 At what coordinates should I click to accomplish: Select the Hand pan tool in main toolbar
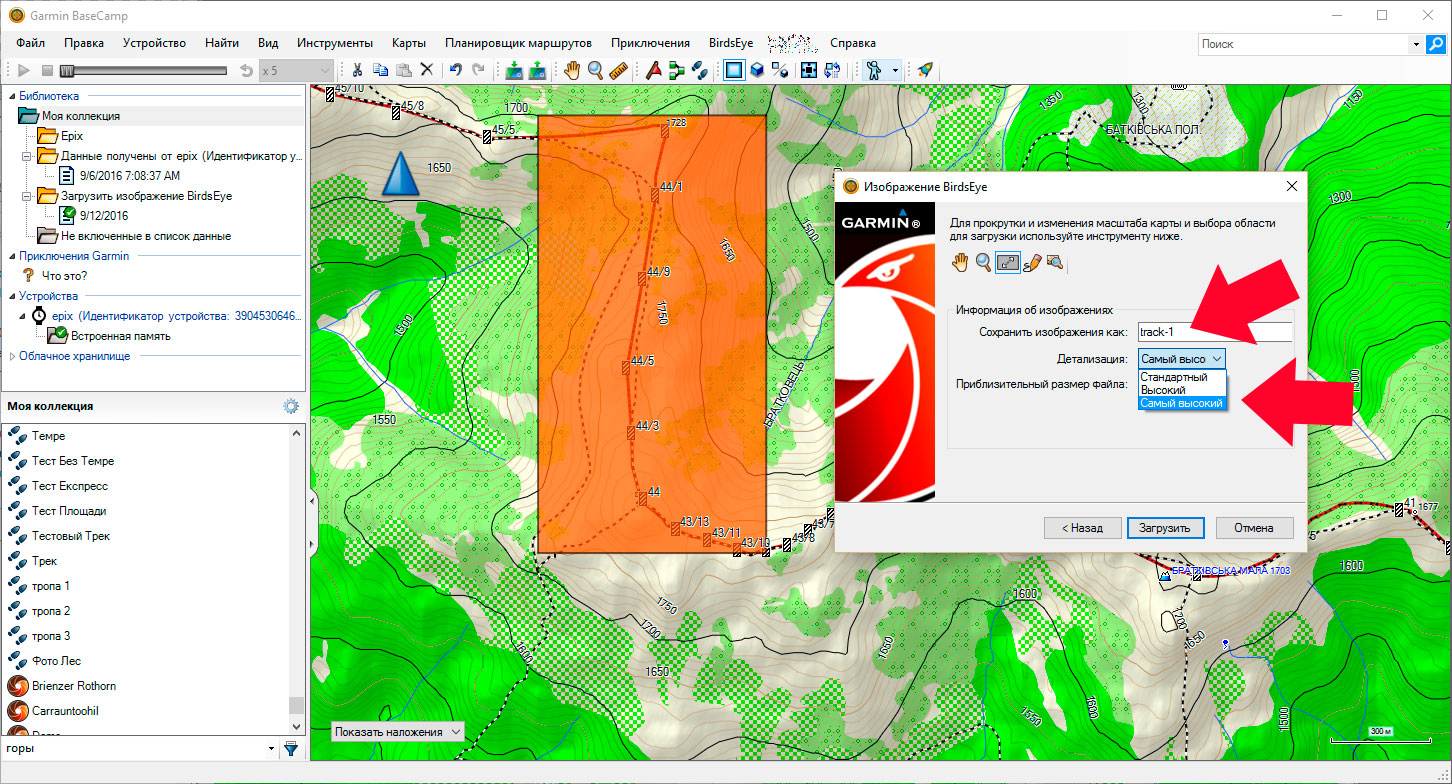click(572, 70)
